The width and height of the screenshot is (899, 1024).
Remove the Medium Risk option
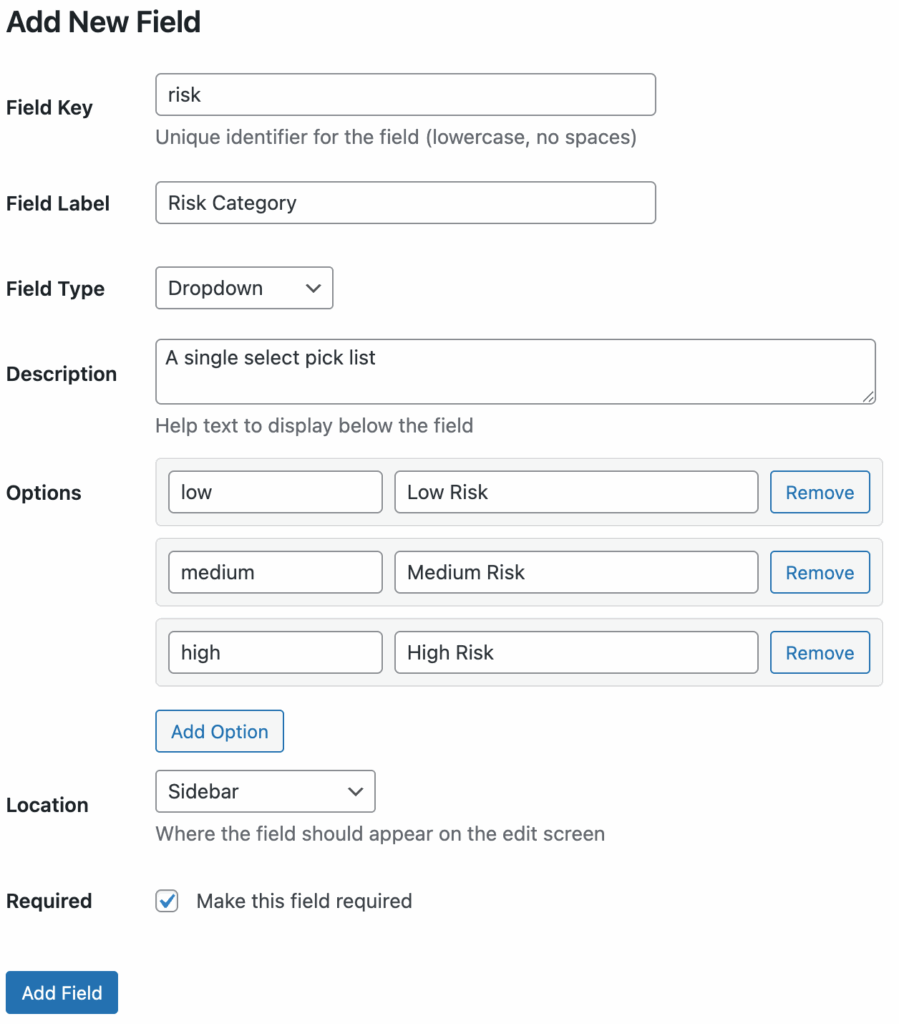coord(819,573)
